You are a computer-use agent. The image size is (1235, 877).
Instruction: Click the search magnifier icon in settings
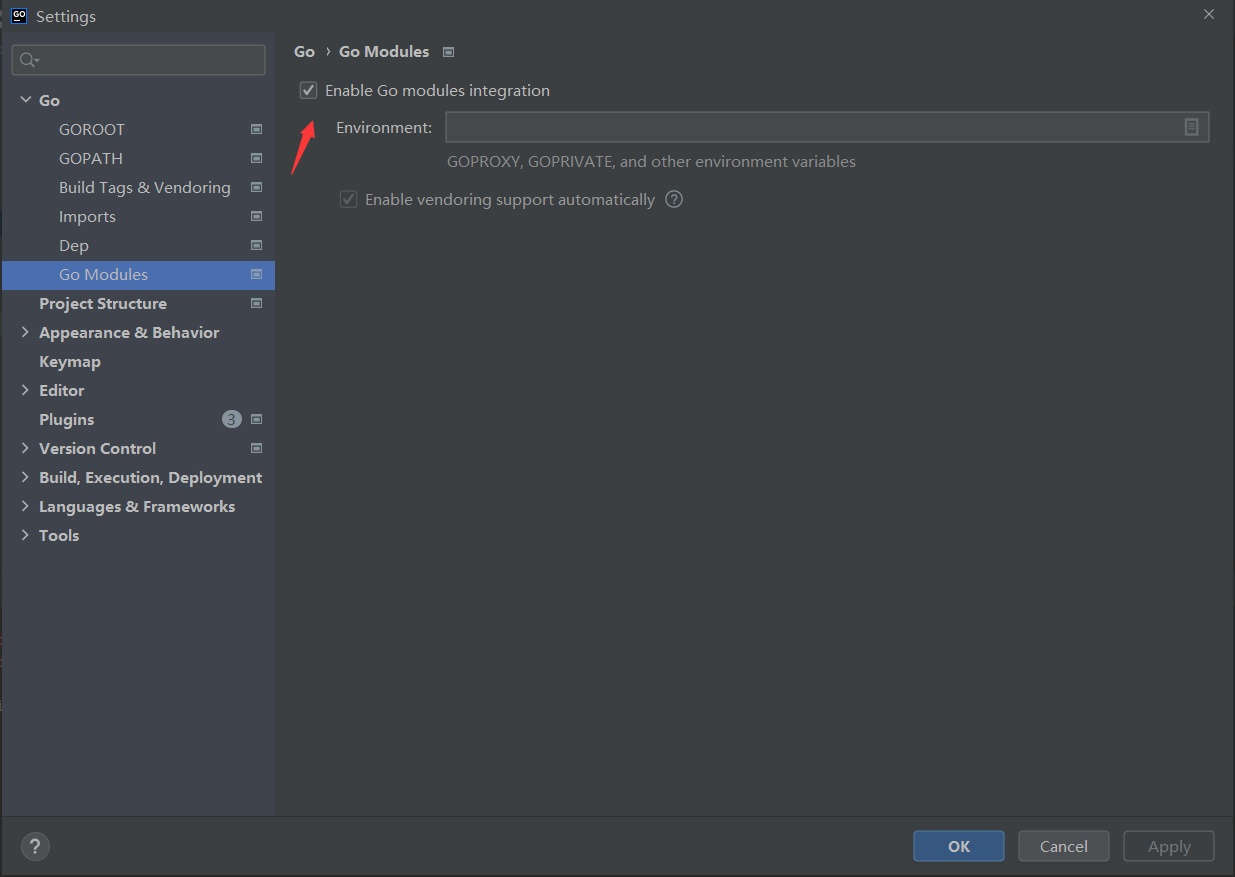point(29,60)
